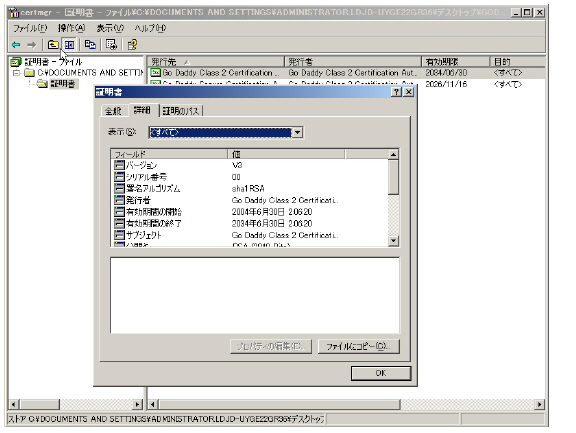Select the 有効期間の終了 field row
This screenshot has height=433, width=576.
pyautogui.click(x=249, y=223)
